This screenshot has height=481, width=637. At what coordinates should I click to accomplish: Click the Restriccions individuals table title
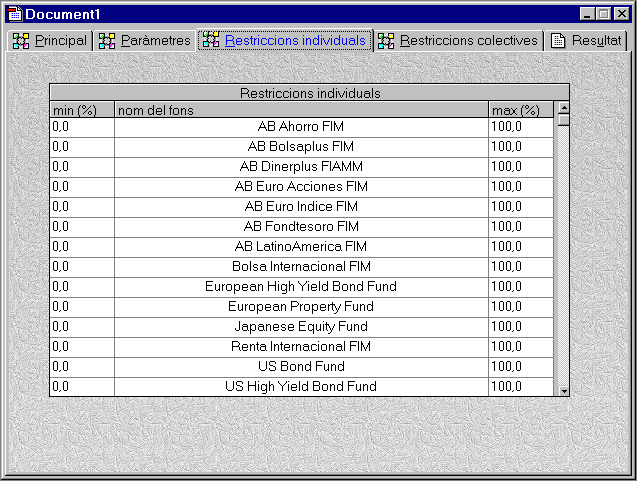pyautogui.click(x=310, y=93)
